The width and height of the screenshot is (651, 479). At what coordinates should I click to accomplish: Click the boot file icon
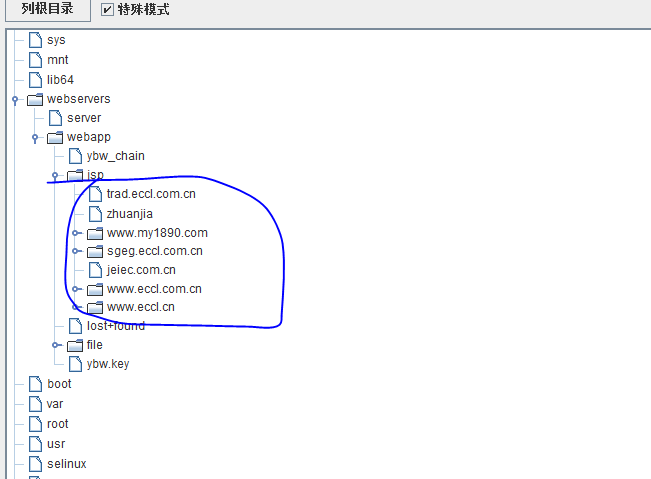[35, 384]
